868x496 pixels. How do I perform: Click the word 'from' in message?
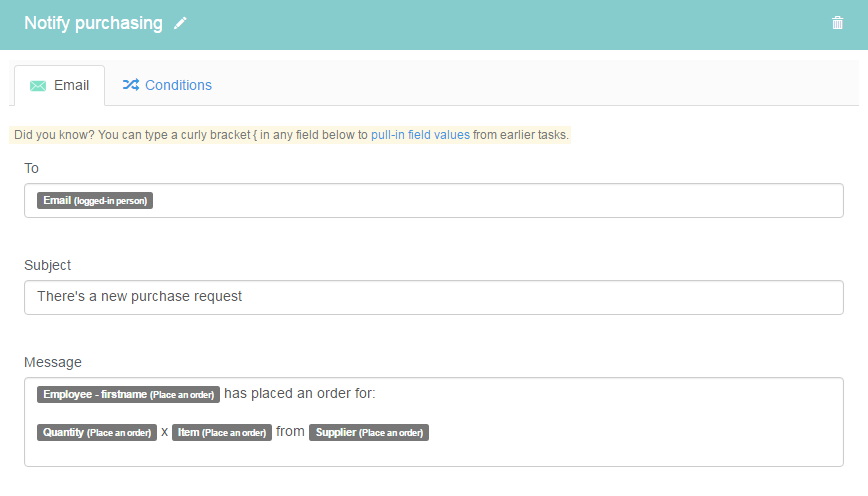coord(290,432)
